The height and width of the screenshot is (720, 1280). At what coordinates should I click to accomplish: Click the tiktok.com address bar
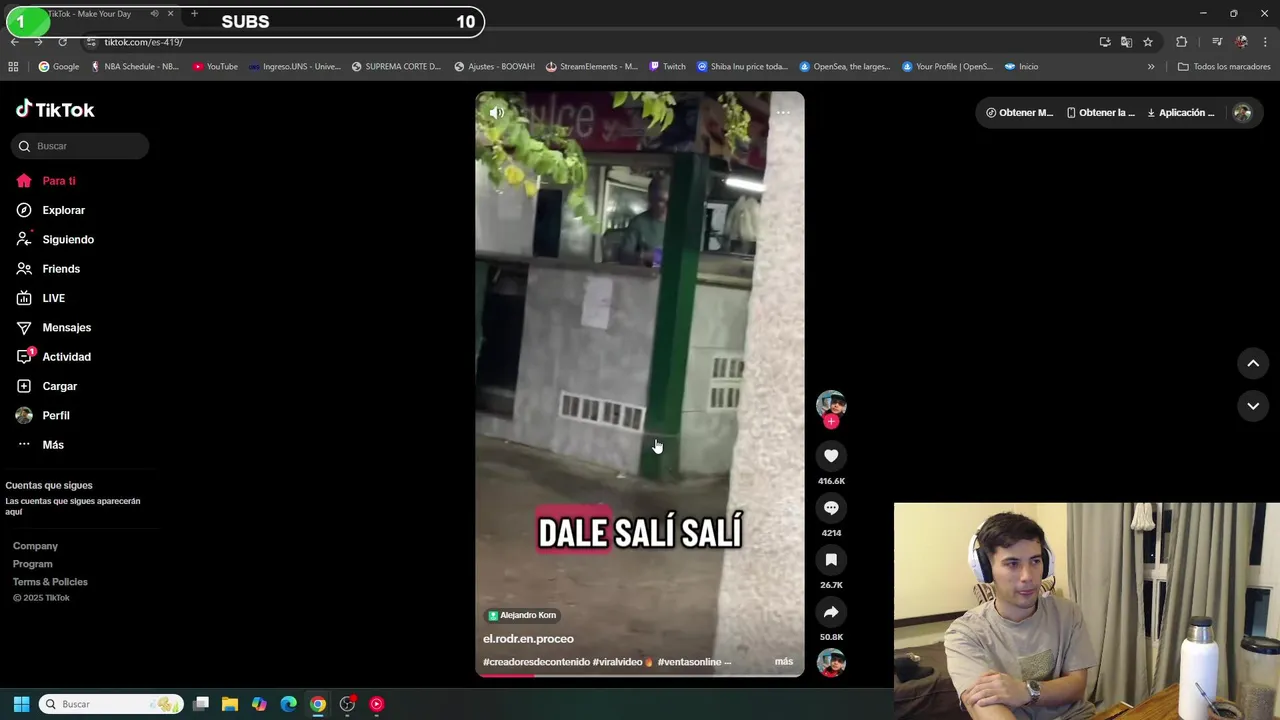point(590,42)
